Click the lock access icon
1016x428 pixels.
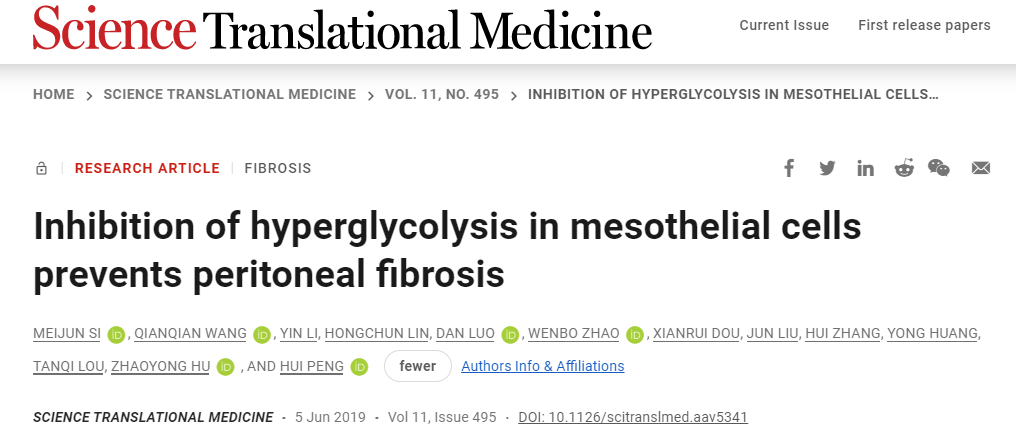click(41, 169)
